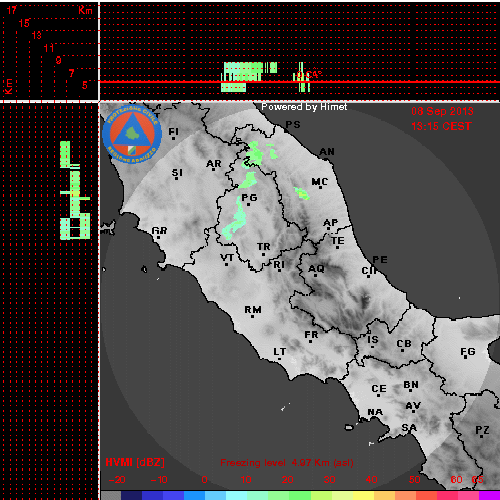Click the 'GR' city label on the map
Viewport: 500px width, 500px height.
click(x=159, y=231)
